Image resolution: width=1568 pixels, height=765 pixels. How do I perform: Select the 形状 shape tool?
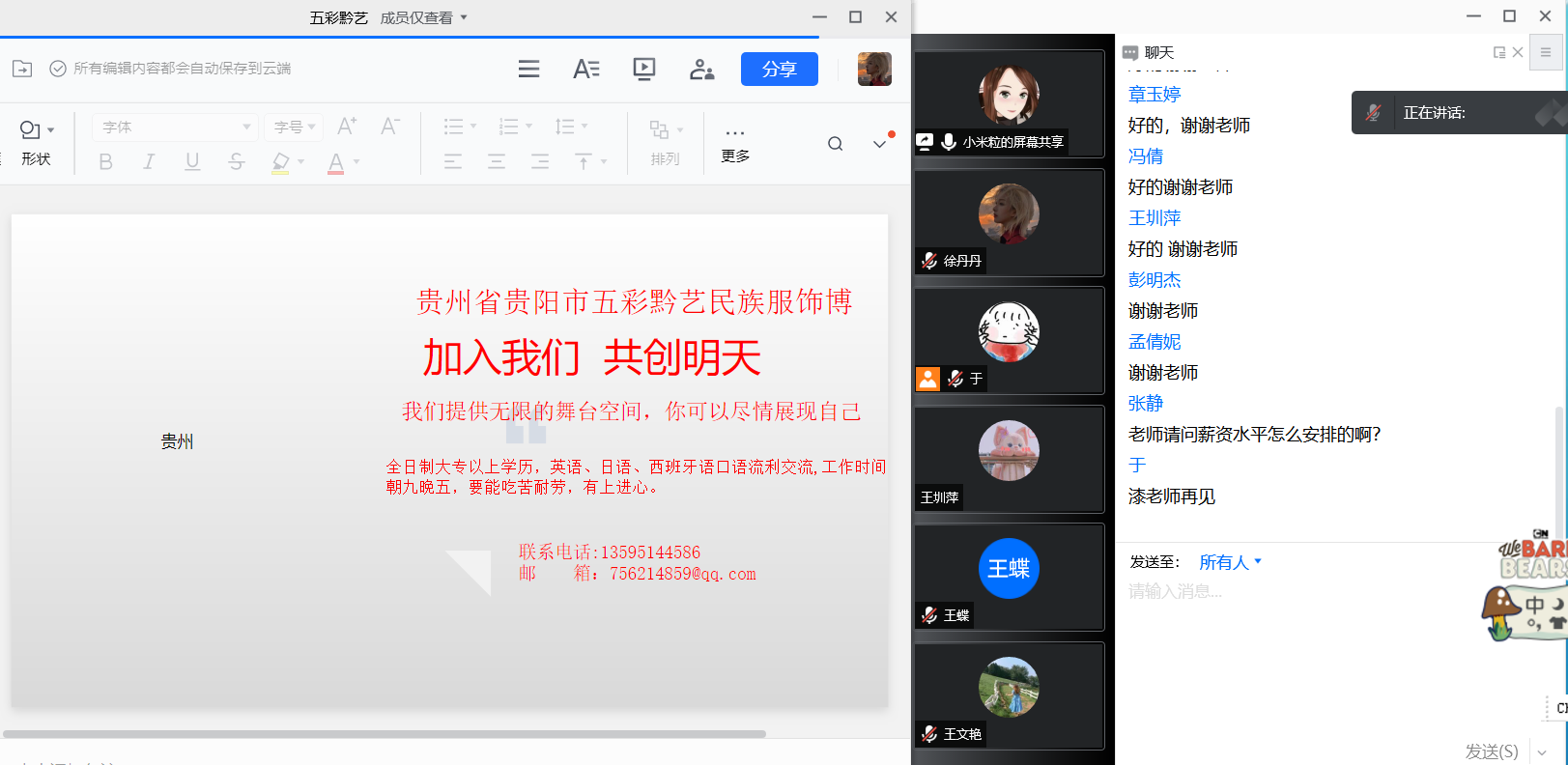click(x=36, y=142)
